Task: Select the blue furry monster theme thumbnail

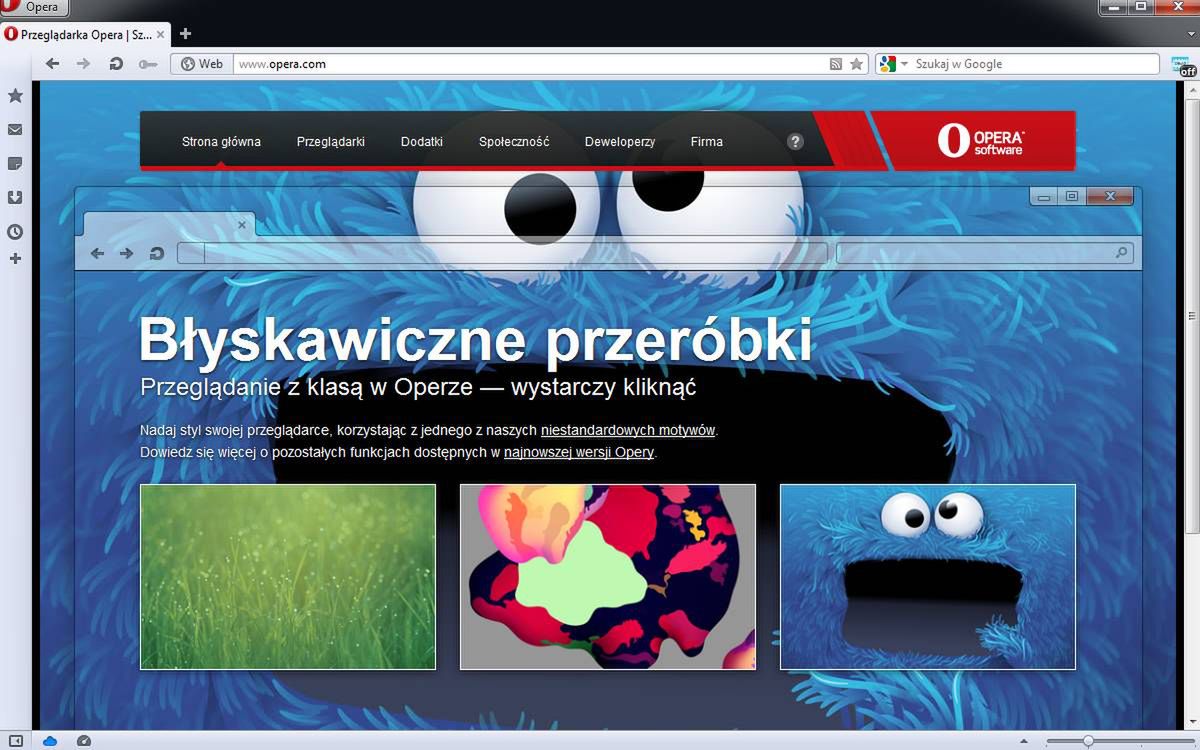Action: (x=928, y=577)
